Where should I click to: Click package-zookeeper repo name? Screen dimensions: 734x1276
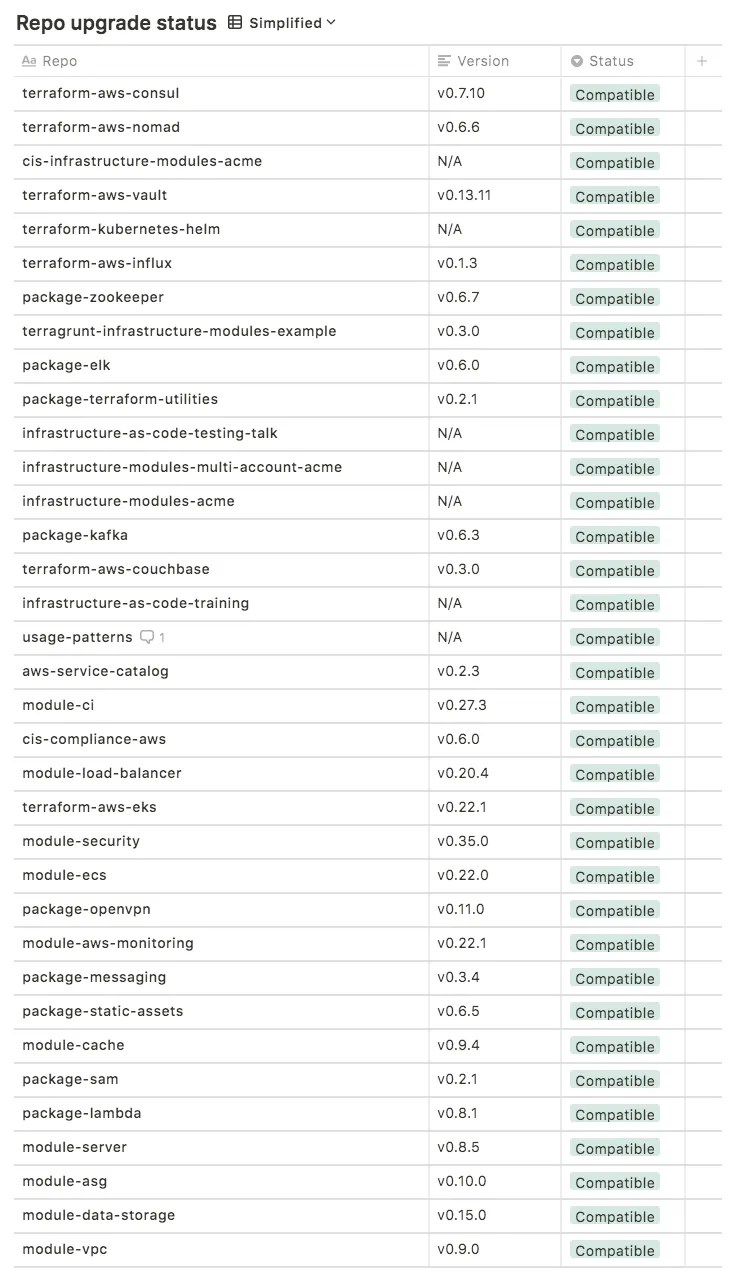(x=93, y=297)
